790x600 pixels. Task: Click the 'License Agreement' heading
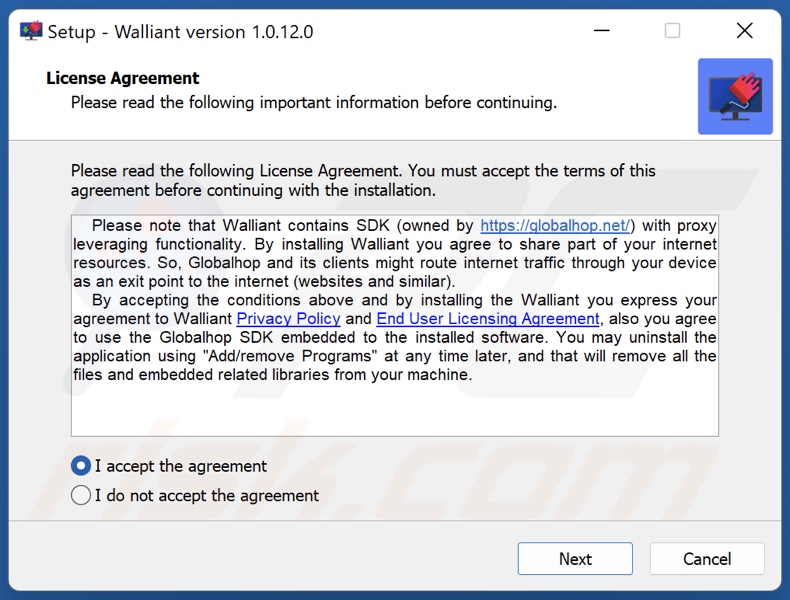(122, 78)
